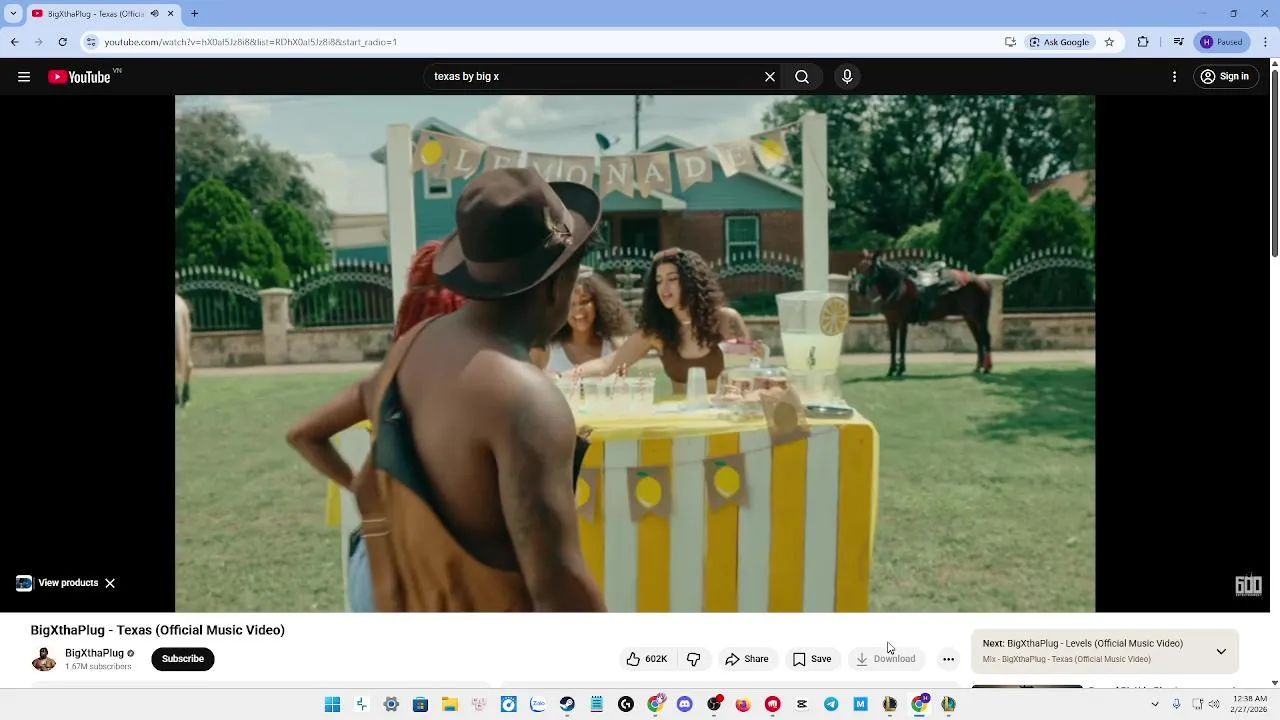Like the video with 602K likes

(647, 659)
